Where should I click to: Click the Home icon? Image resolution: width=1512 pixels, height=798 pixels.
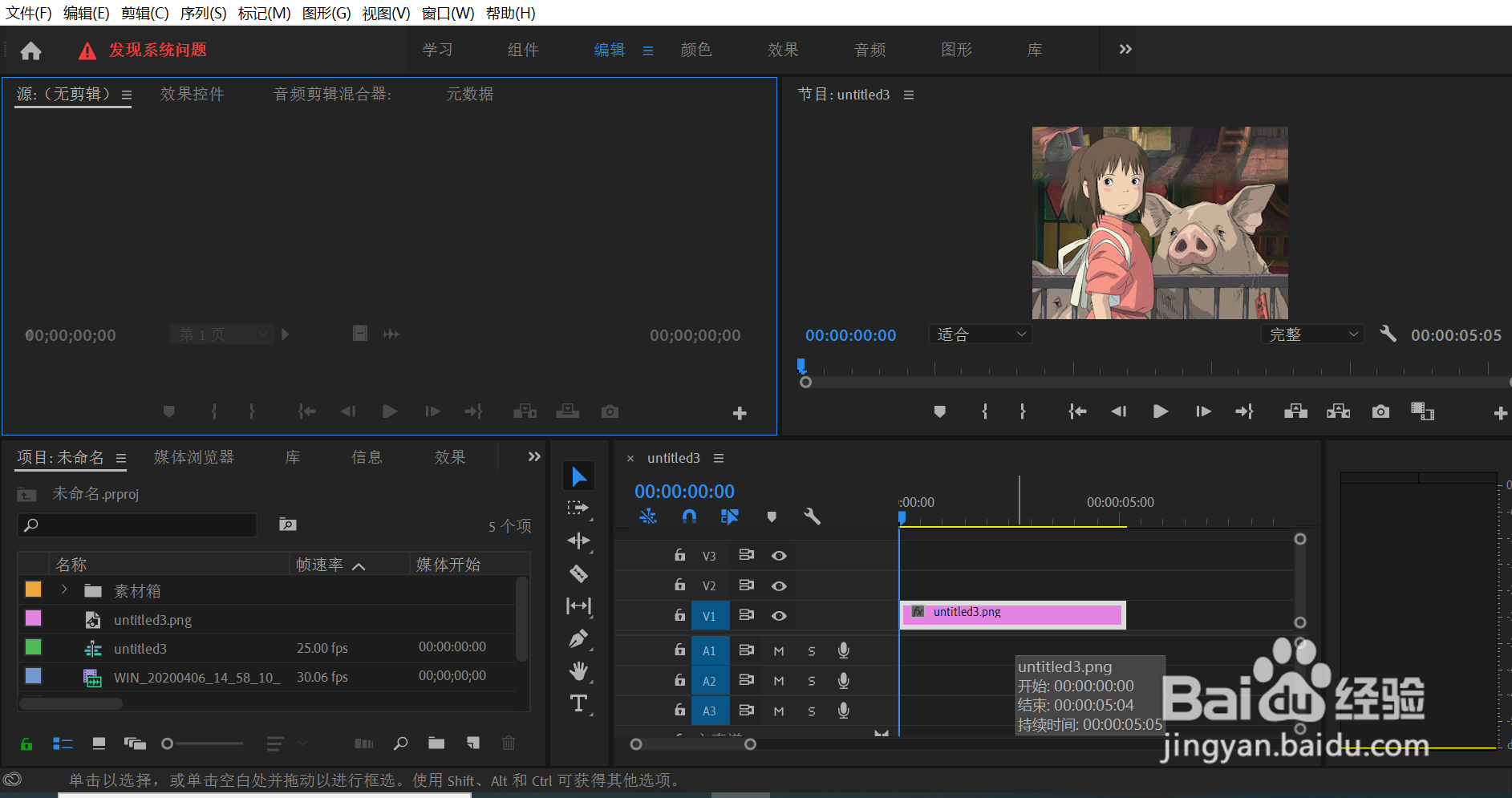(x=30, y=51)
